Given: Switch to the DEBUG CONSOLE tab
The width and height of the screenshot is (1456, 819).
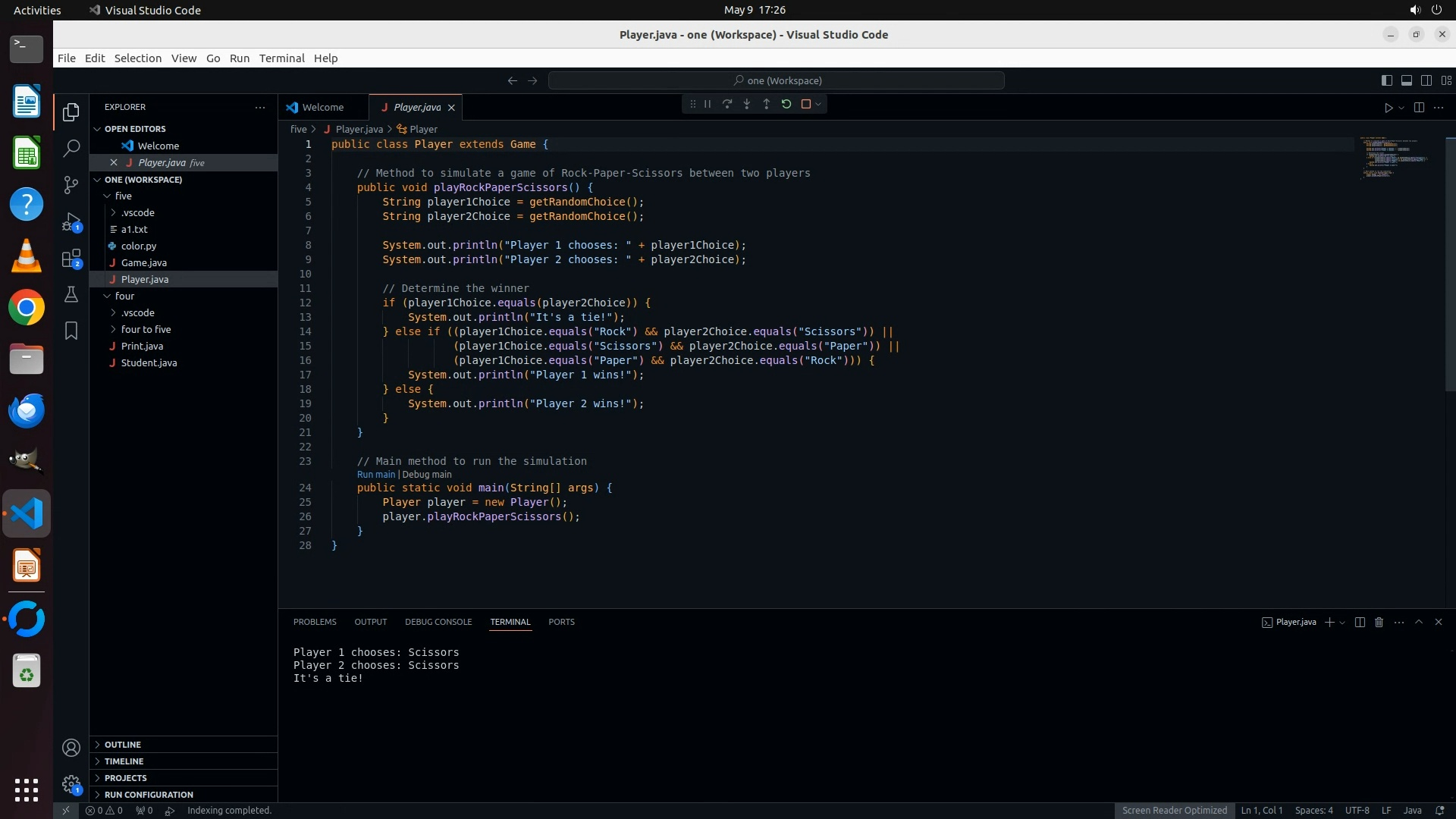Looking at the screenshot, I should click(x=438, y=622).
